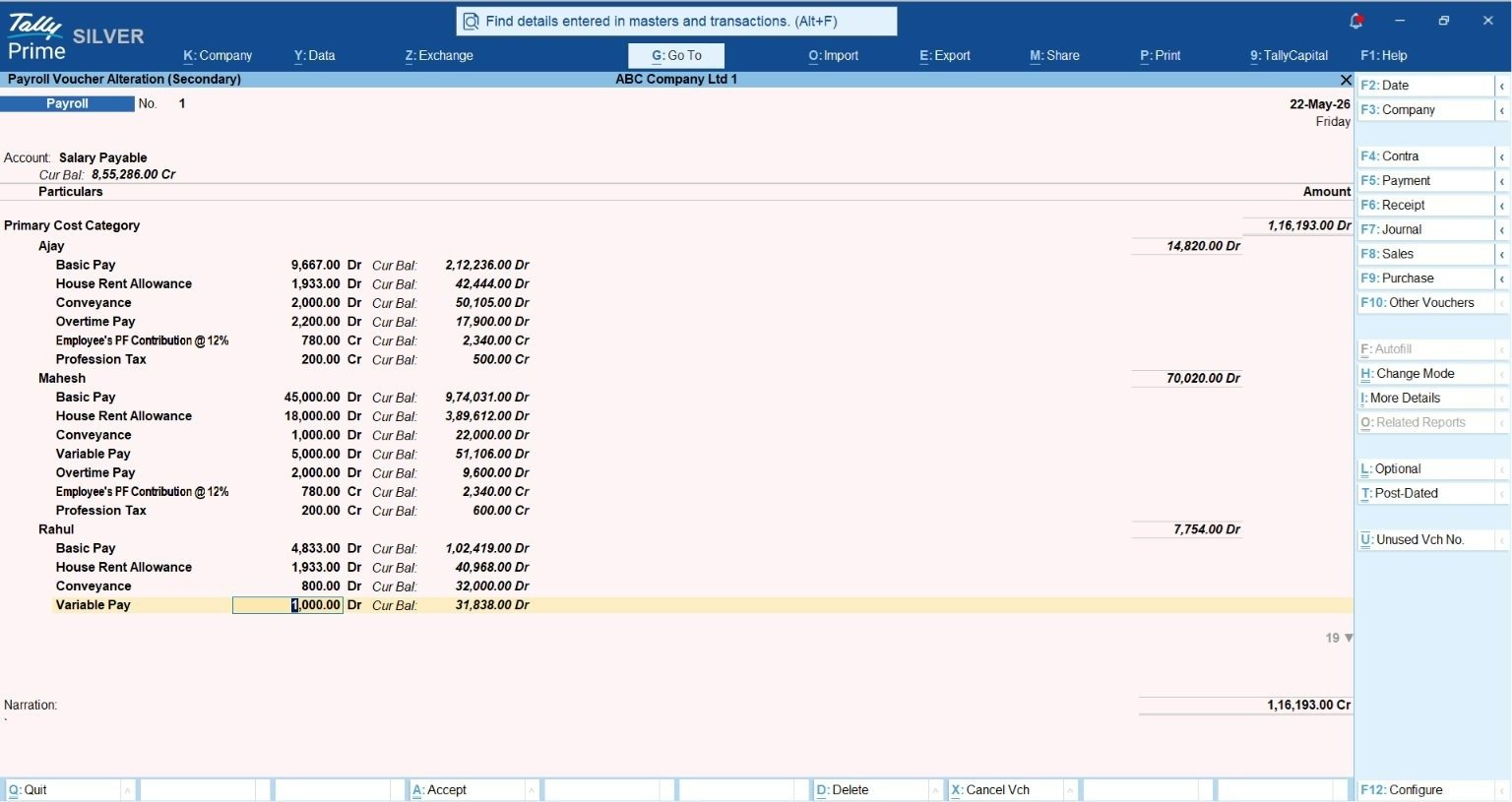Close the Payroll Voucher Alteration screen
This screenshot has height=802, width=1512.
click(x=1346, y=80)
